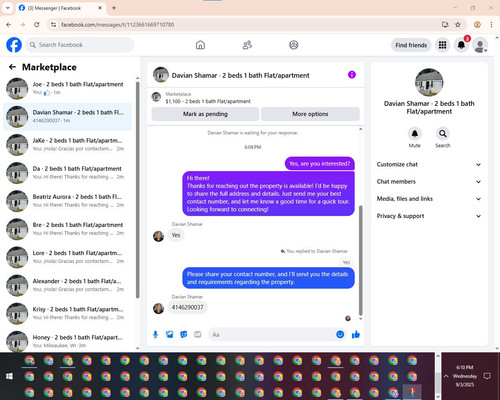Click conversation list scrollbar
Viewport: 500px width, 400px height.
tap(138, 190)
